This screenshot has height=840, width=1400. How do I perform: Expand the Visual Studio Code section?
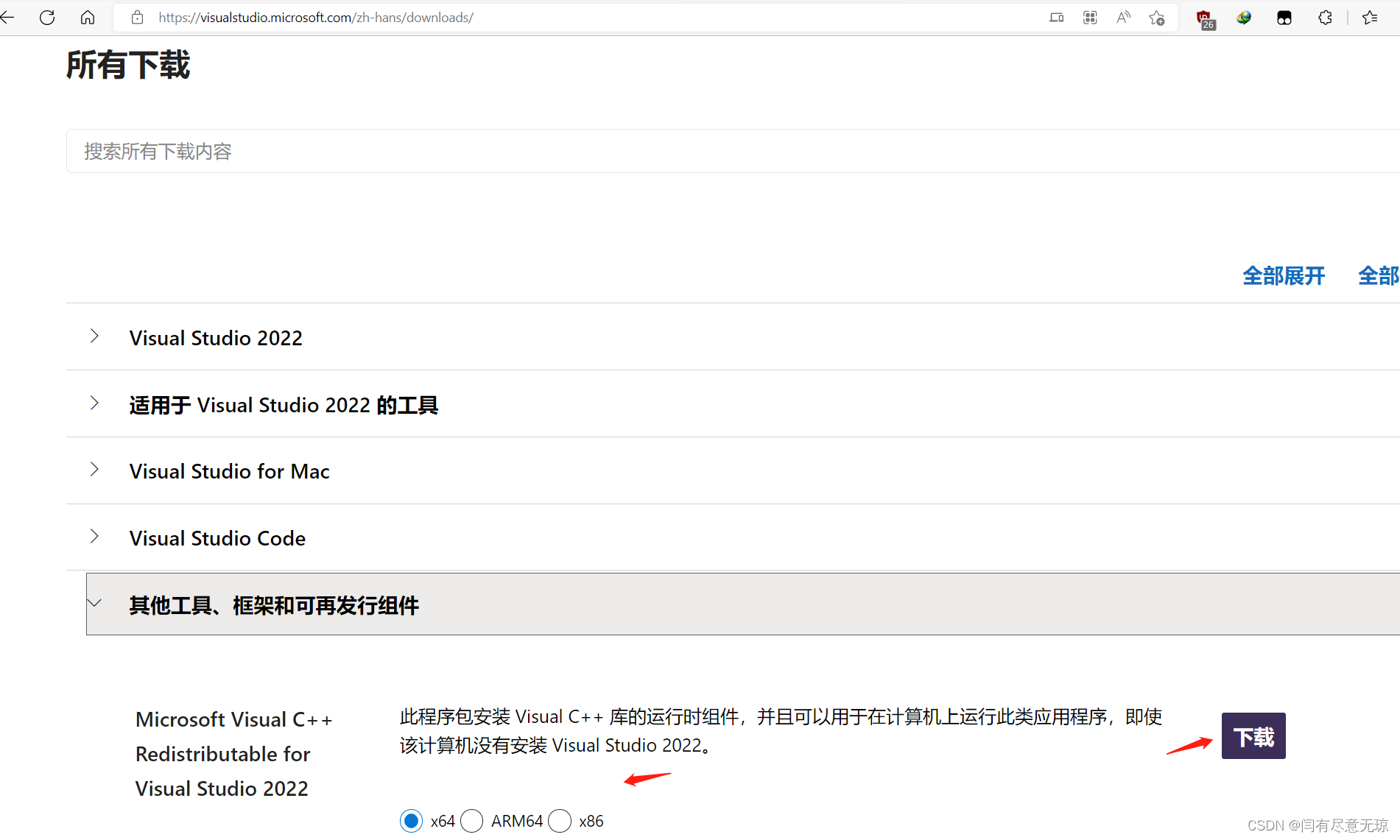tap(733, 537)
